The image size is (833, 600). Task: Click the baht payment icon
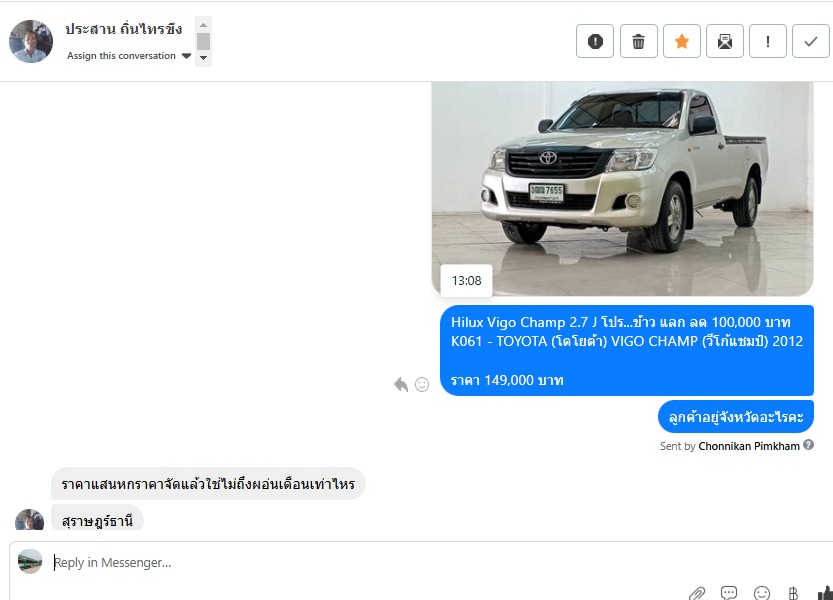click(793, 593)
